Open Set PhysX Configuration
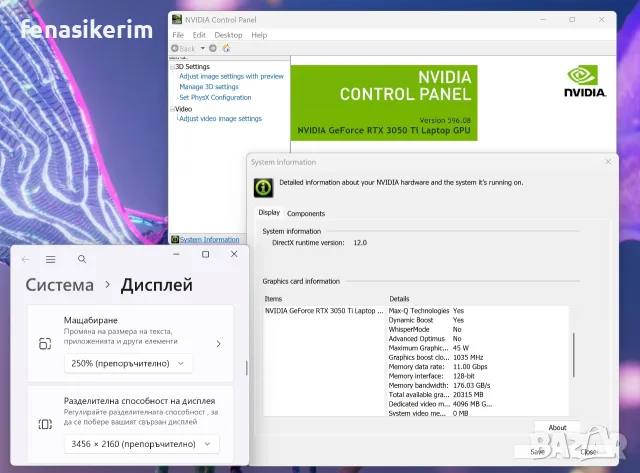Screen dimensions: 640x473 pos(216,98)
